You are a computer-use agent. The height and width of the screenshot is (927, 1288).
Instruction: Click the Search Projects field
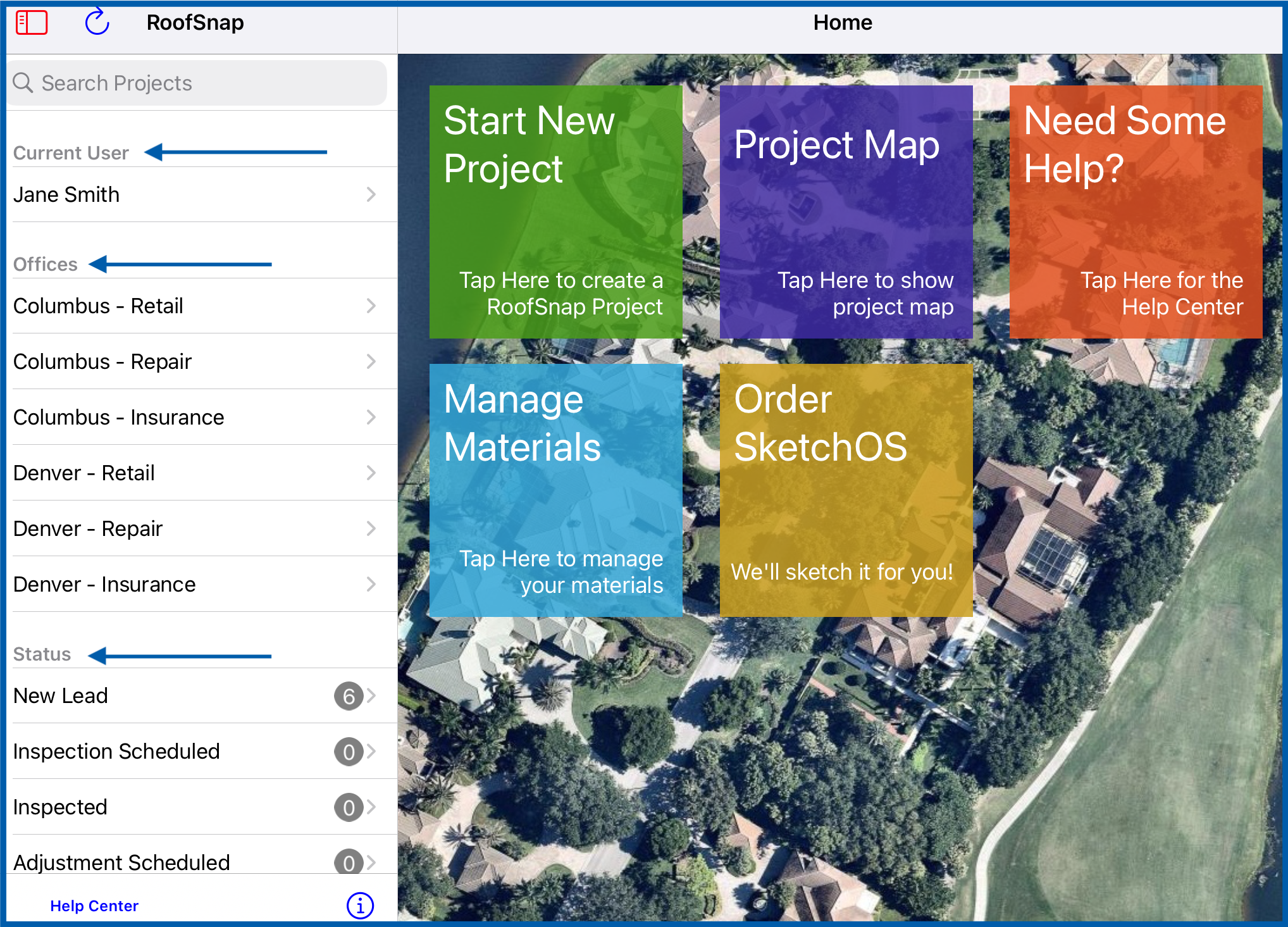pos(198,83)
